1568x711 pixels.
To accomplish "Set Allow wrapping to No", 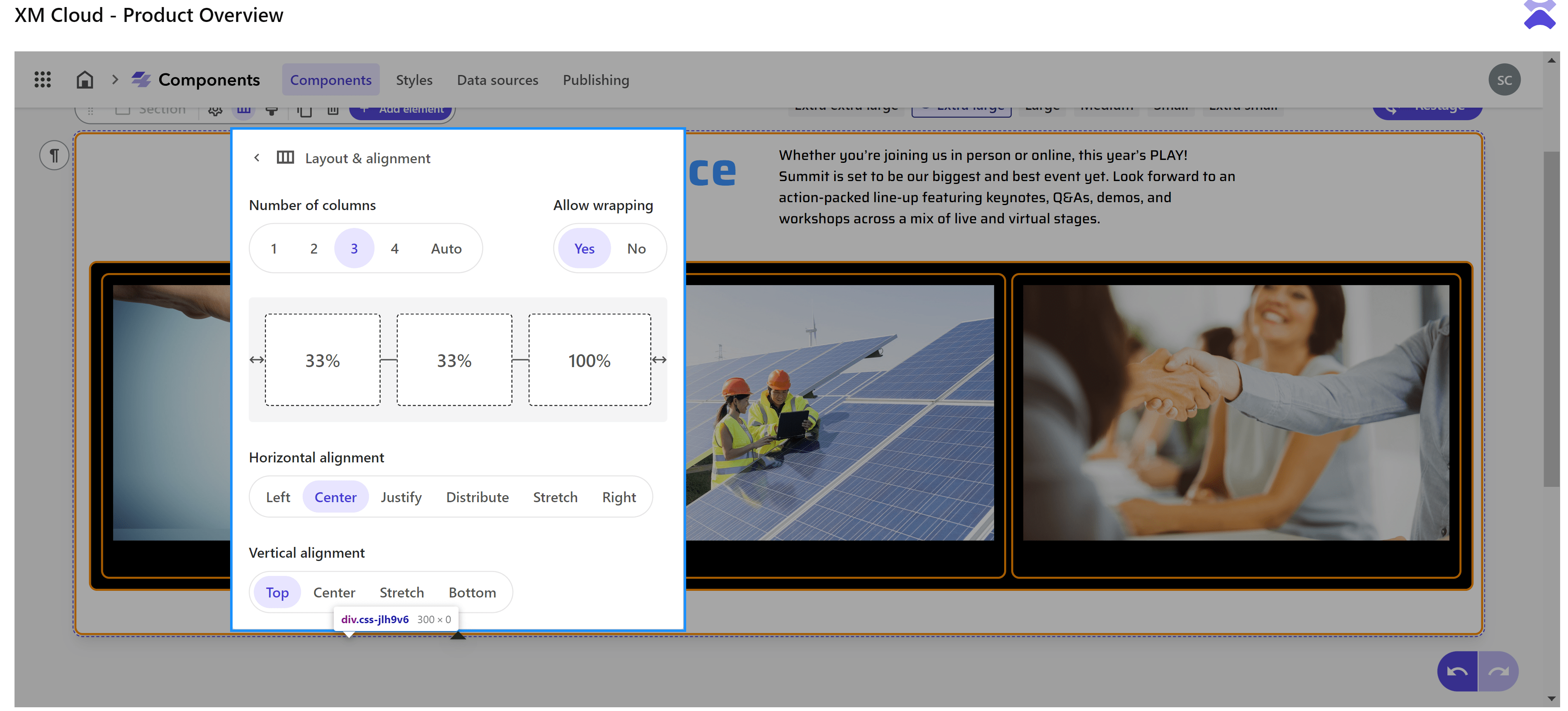I will click(636, 249).
